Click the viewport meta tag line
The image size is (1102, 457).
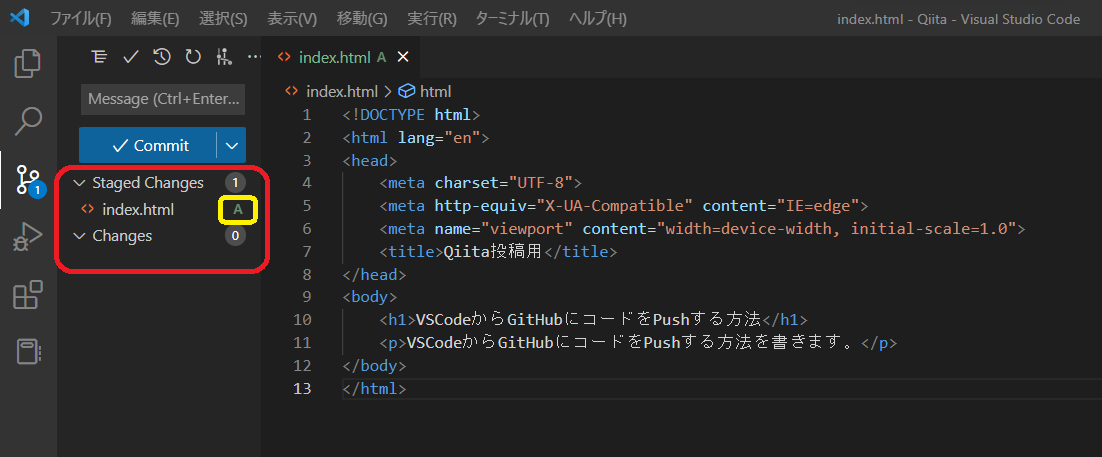(x=703, y=228)
